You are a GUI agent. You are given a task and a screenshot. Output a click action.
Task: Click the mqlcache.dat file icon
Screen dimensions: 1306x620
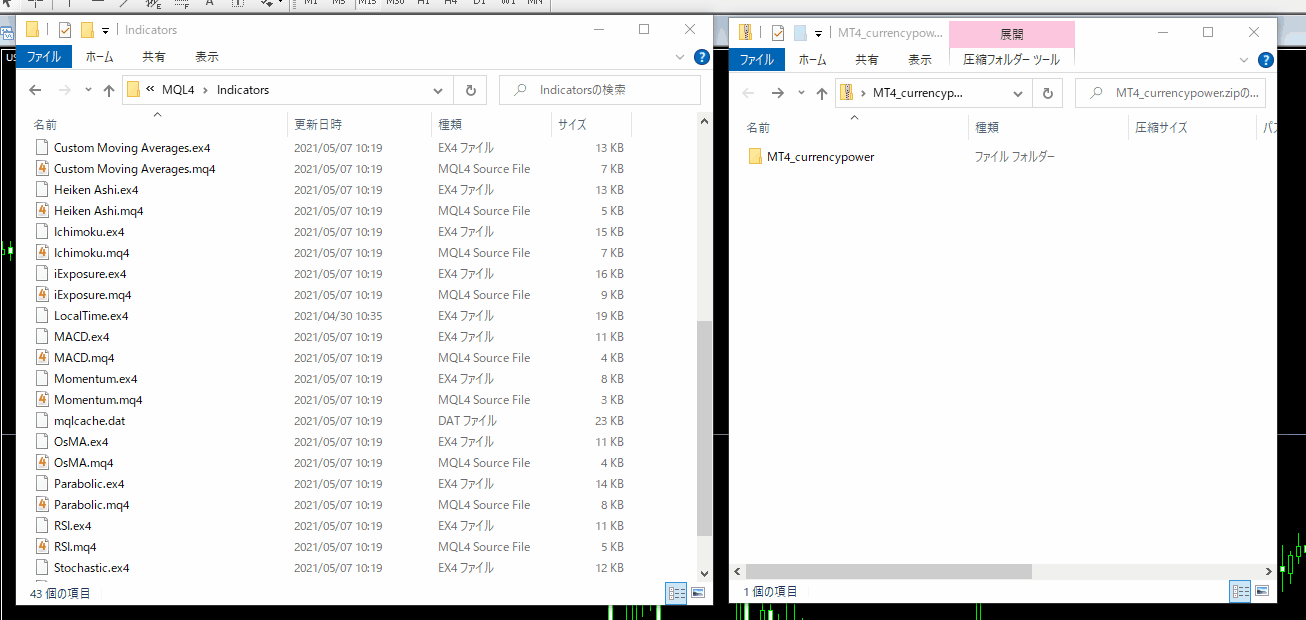pos(42,421)
